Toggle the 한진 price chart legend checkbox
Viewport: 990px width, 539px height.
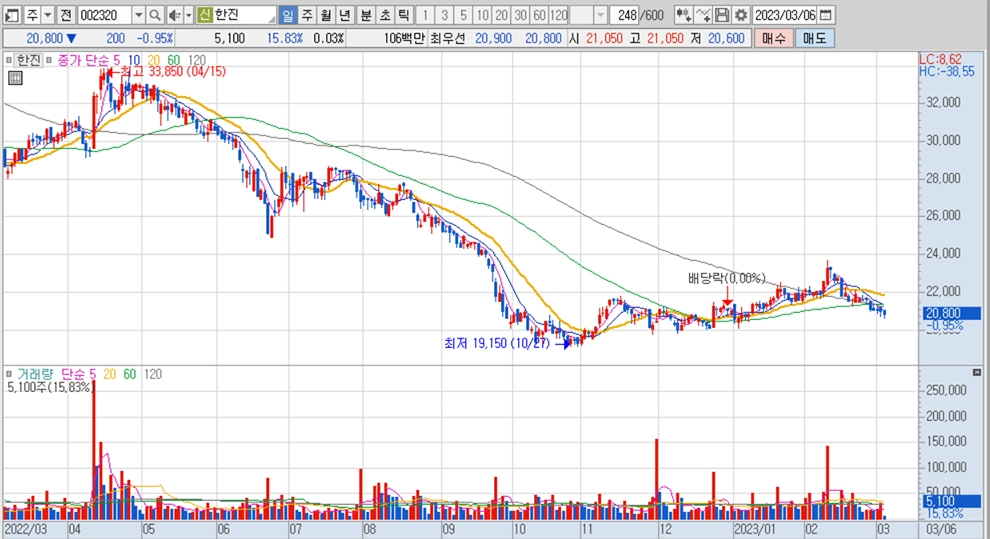pos(9,60)
